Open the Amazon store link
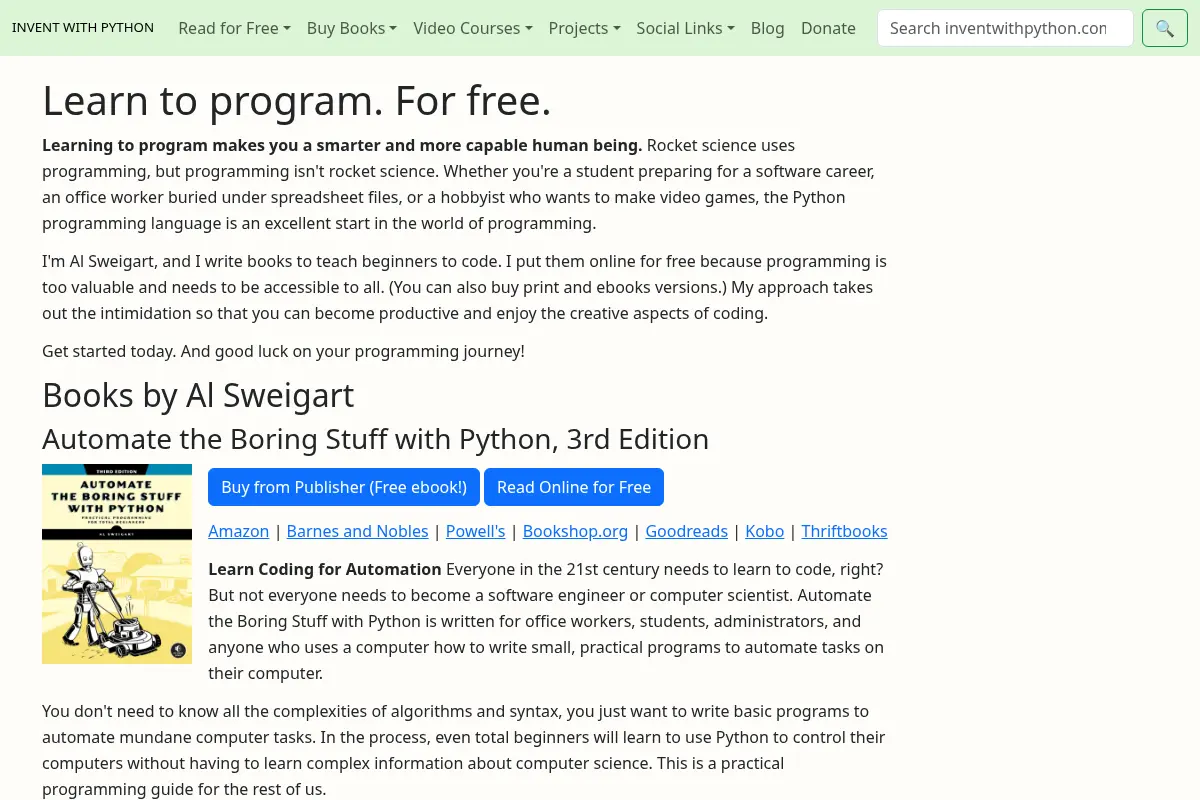Viewport: 1200px width, 800px height. (239, 531)
